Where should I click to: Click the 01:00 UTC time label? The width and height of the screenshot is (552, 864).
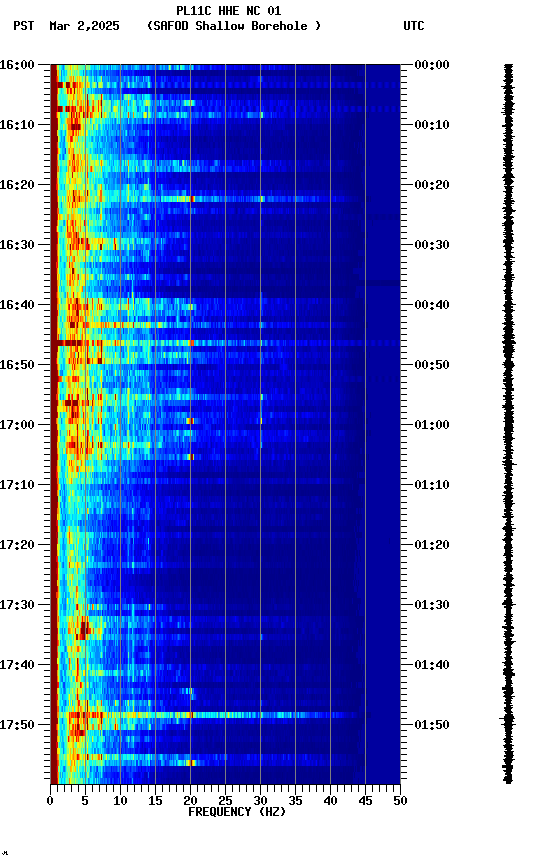432,425
